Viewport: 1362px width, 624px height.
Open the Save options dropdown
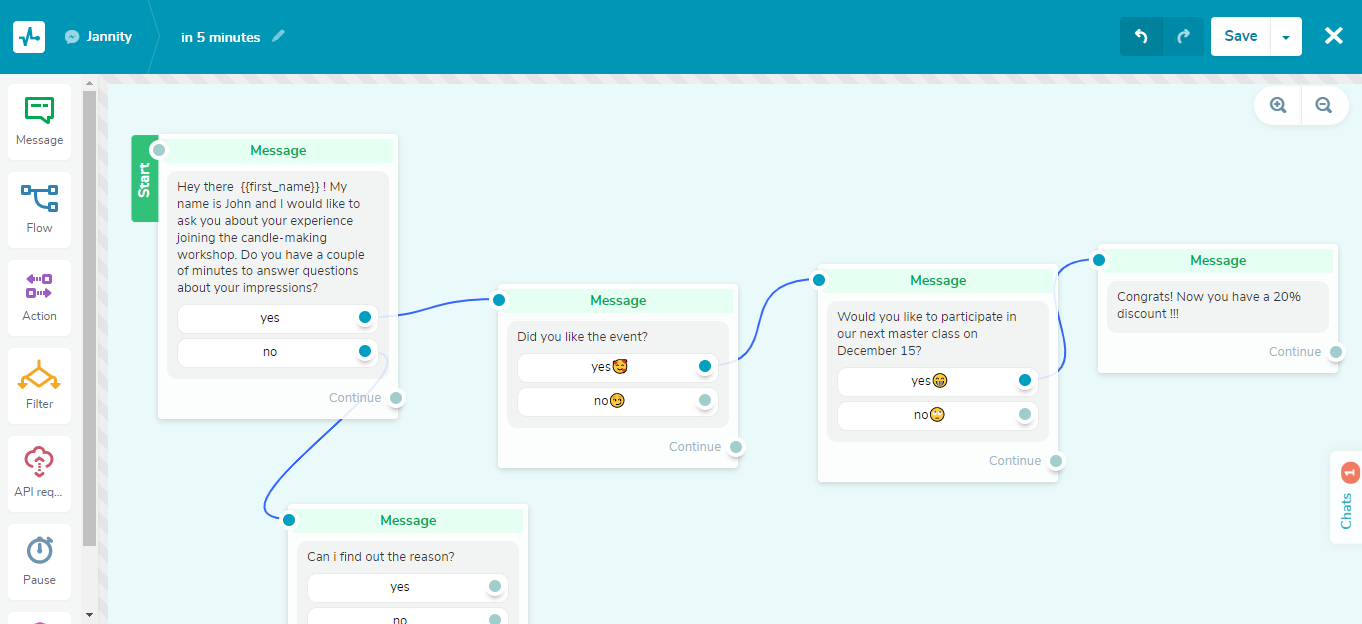point(1287,35)
